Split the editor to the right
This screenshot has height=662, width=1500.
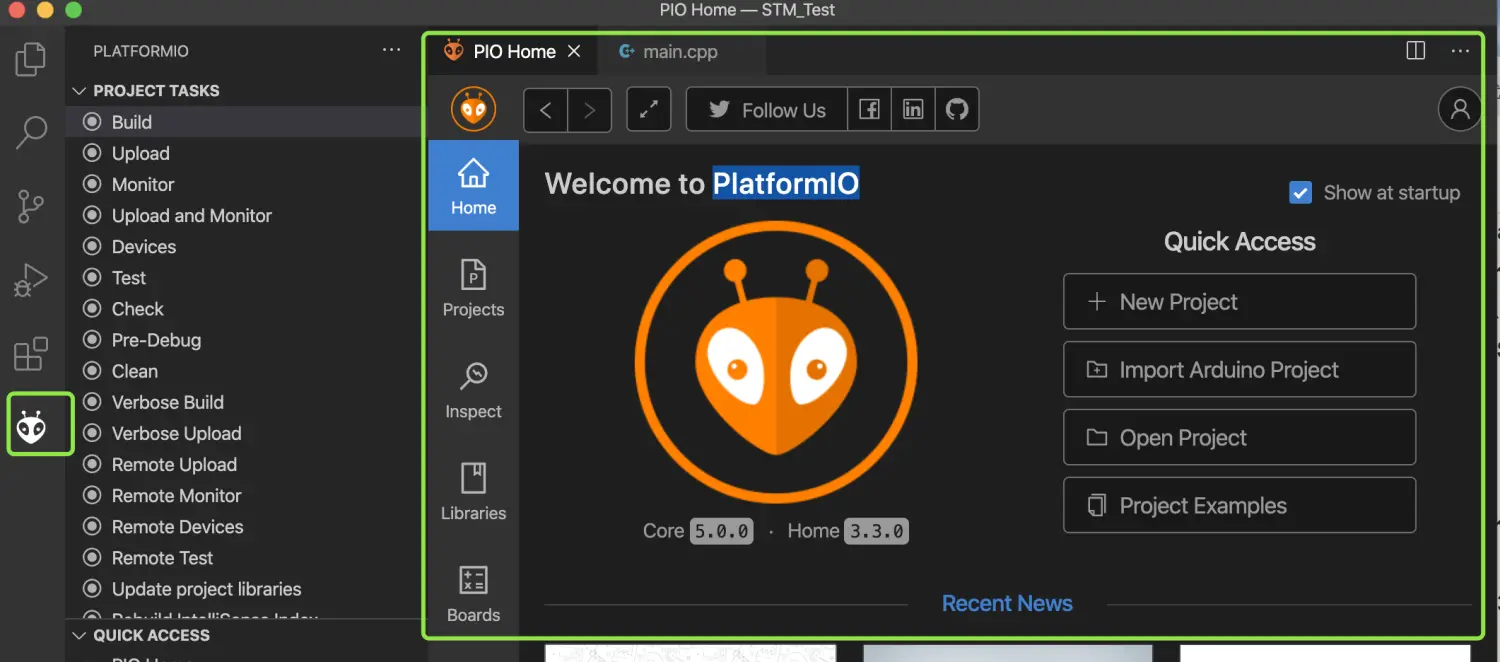point(1416,51)
